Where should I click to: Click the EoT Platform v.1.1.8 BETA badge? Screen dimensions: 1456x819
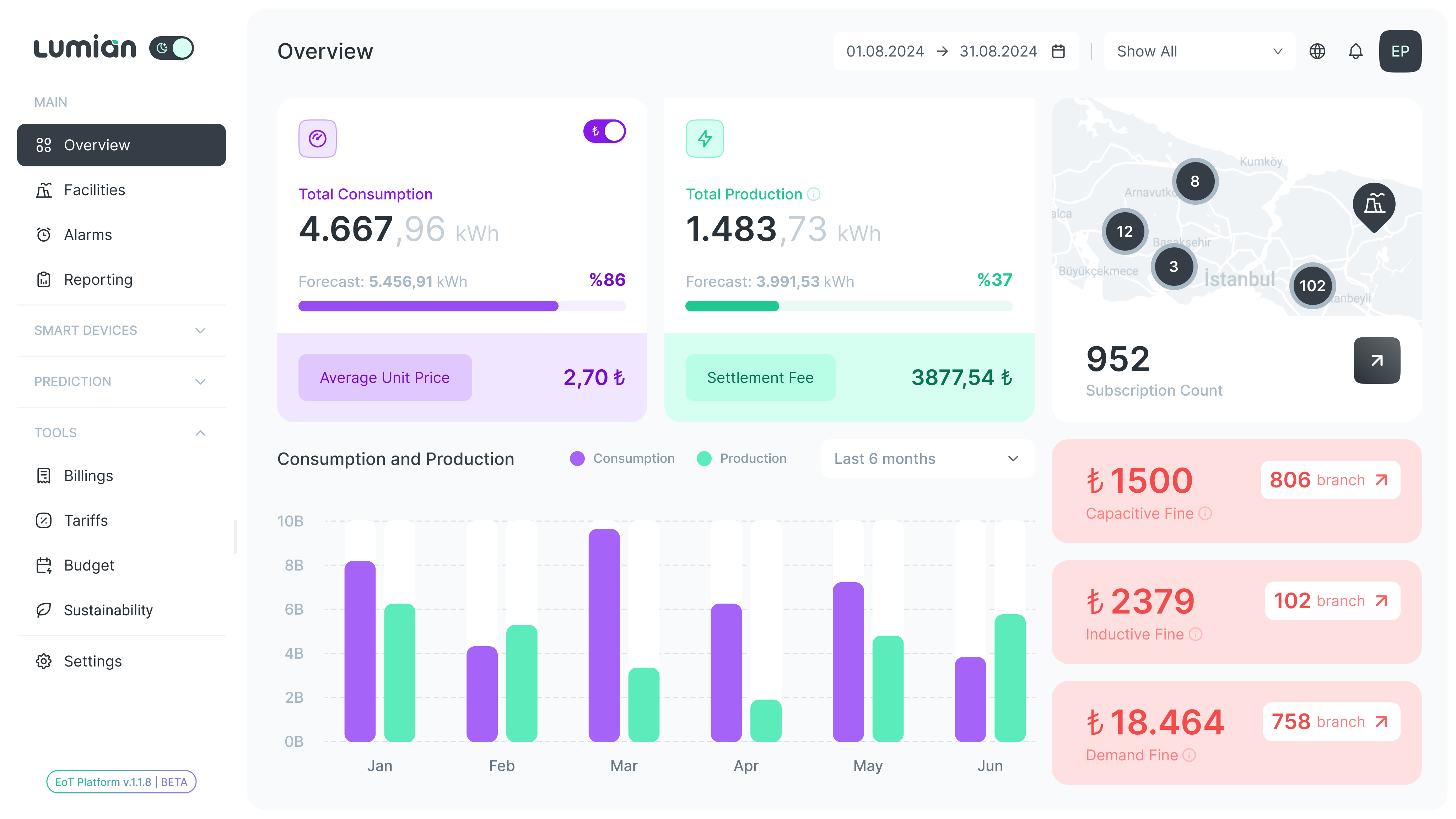121,782
